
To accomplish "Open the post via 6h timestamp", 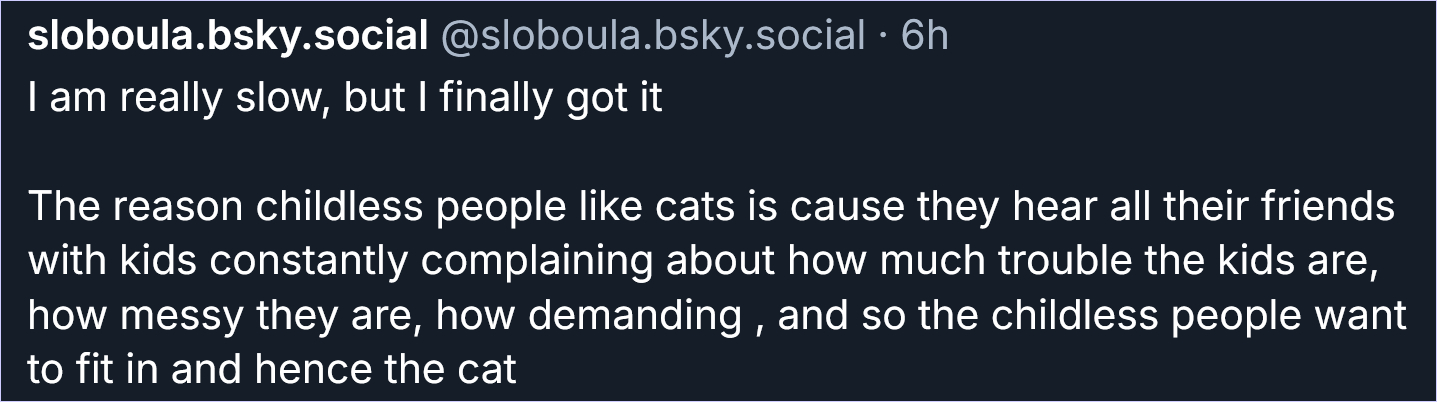I will point(924,37).
